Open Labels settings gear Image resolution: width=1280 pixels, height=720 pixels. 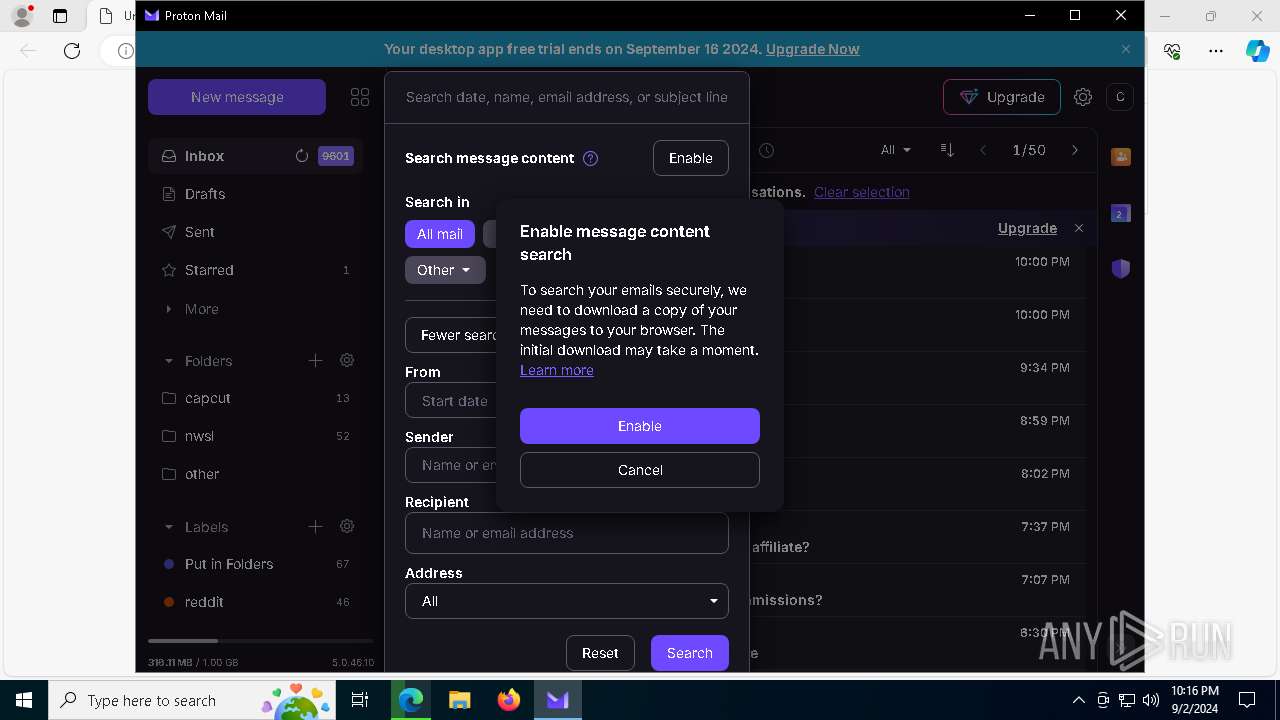point(347,526)
